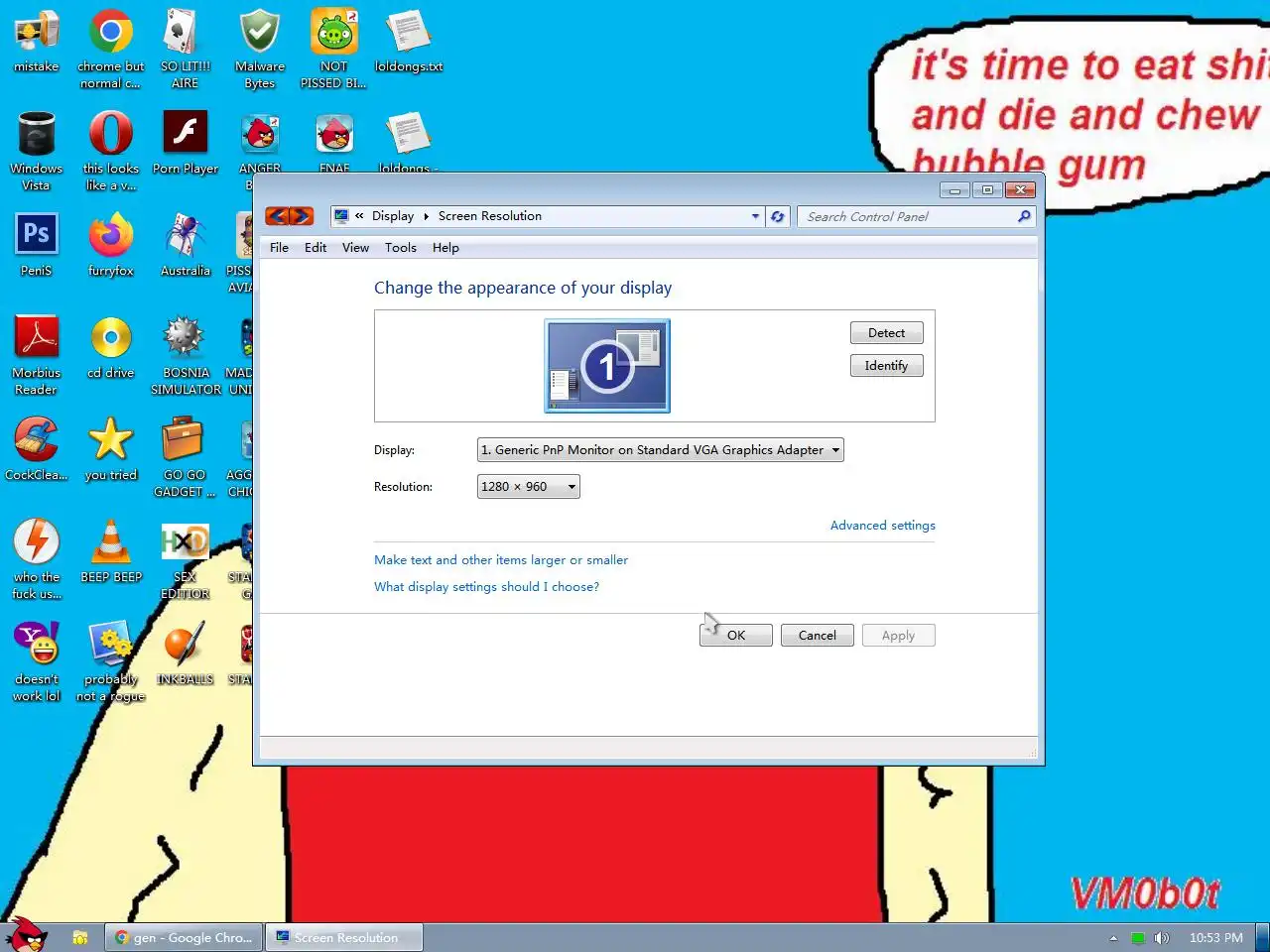Click 'Display' in the address breadcrumb
Viewport: 1270px width, 952px height.
393,216
